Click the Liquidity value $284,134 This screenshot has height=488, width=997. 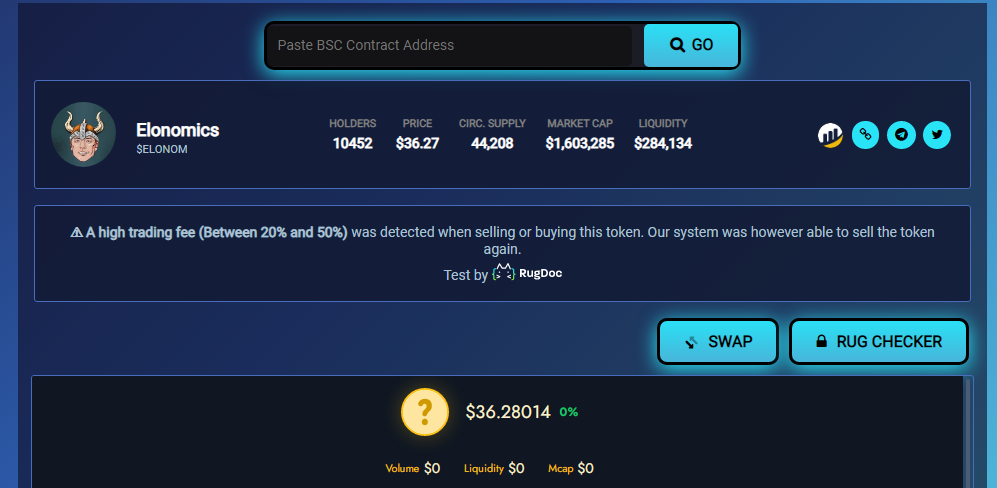point(663,144)
